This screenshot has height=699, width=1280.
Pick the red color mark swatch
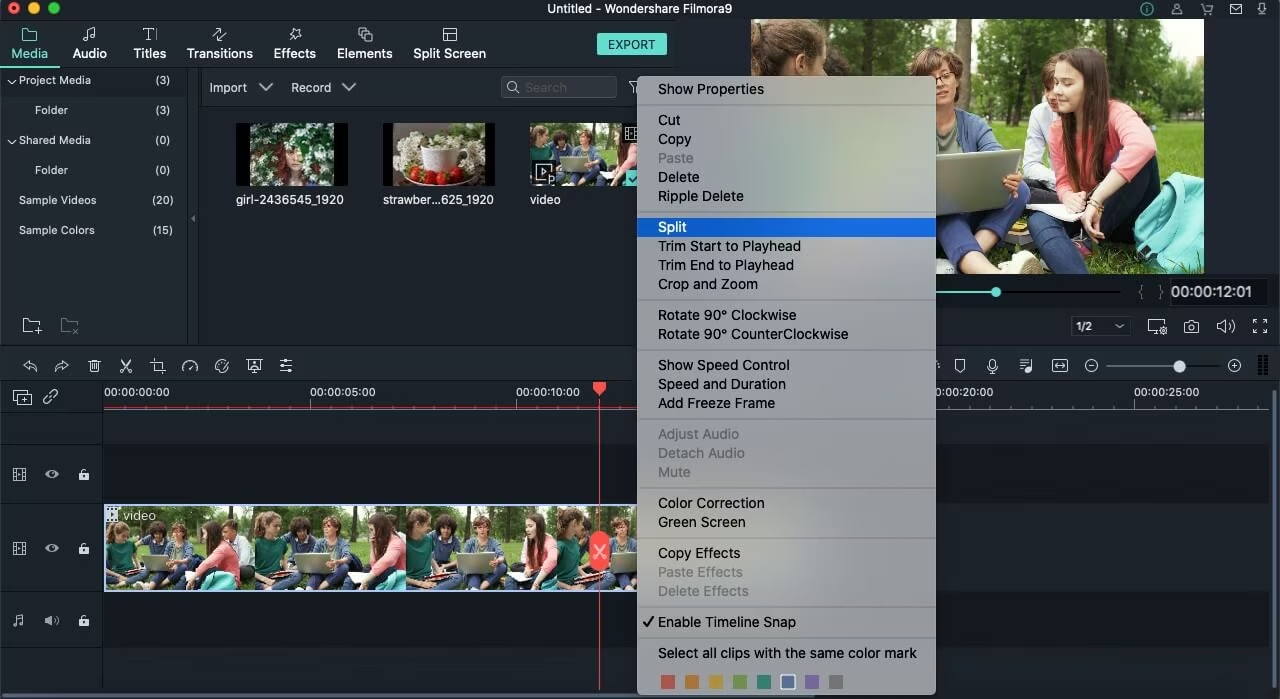pos(668,681)
